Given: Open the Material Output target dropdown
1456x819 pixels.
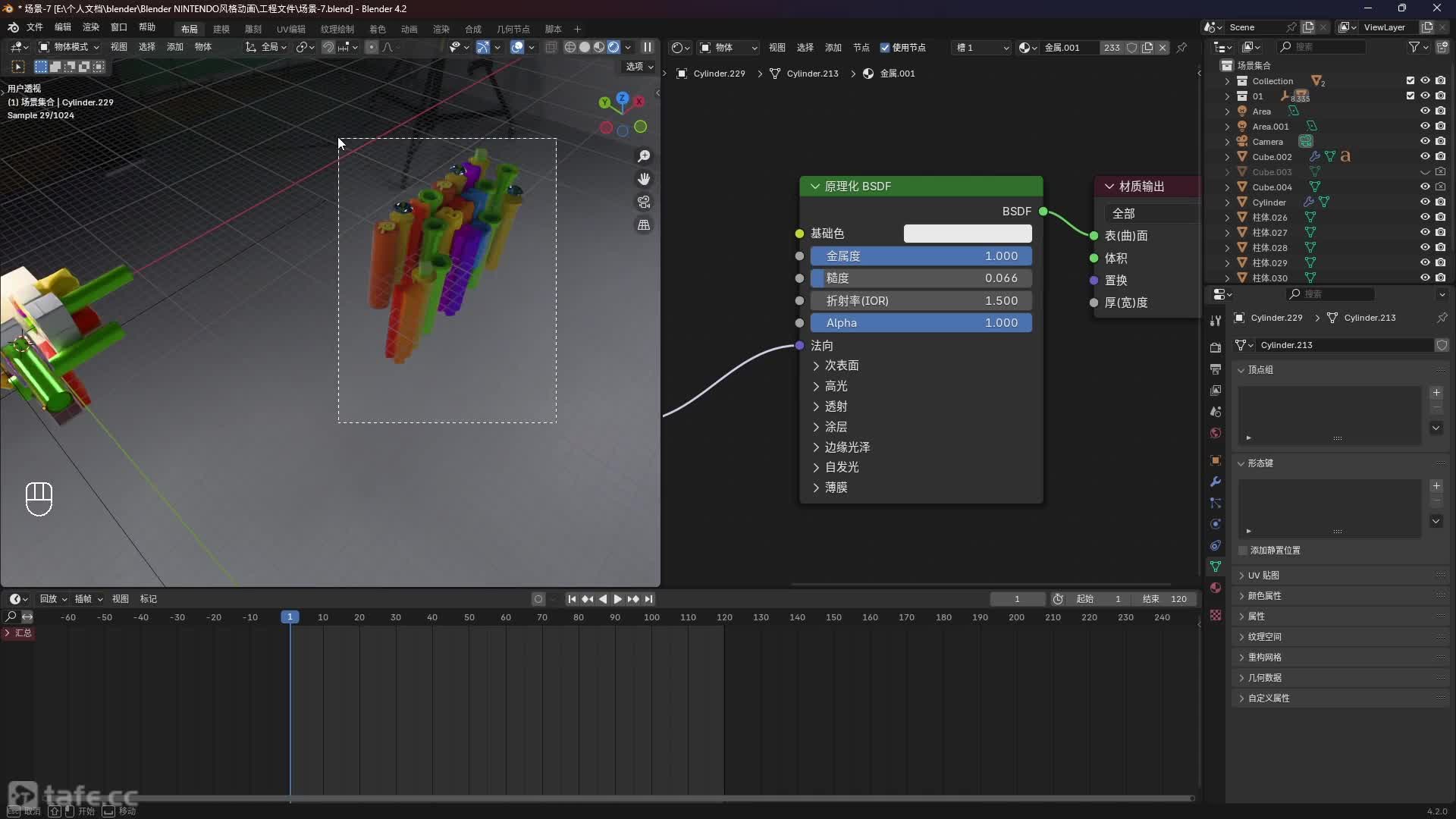Looking at the screenshot, I should pyautogui.click(x=1152, y=214).
